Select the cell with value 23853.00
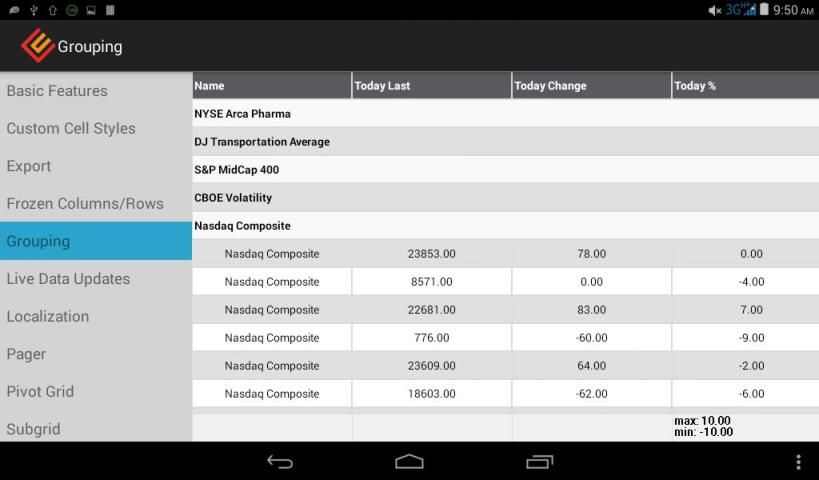The image size is (819, 480). [431, 254]
